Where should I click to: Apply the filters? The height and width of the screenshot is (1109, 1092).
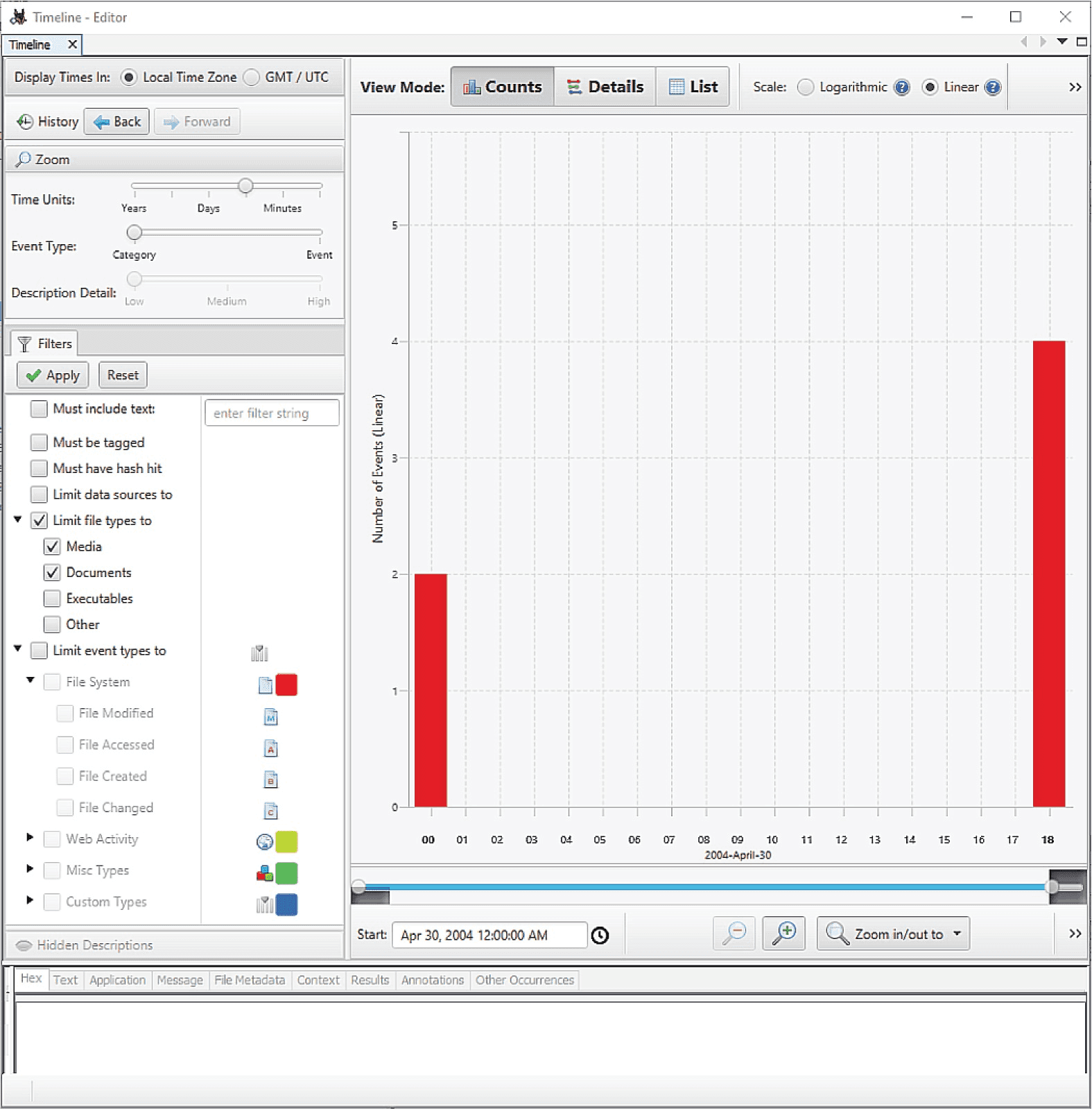pyautogui.click(x=53, y=376)
